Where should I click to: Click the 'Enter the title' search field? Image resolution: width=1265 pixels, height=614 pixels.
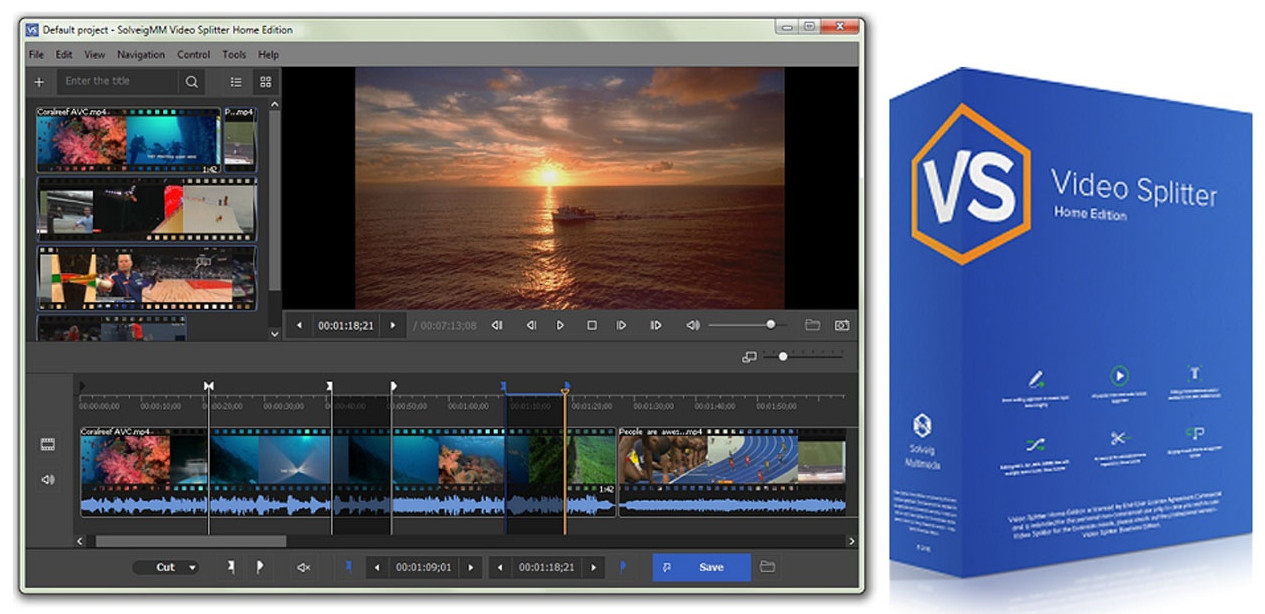tap(118, 82)
